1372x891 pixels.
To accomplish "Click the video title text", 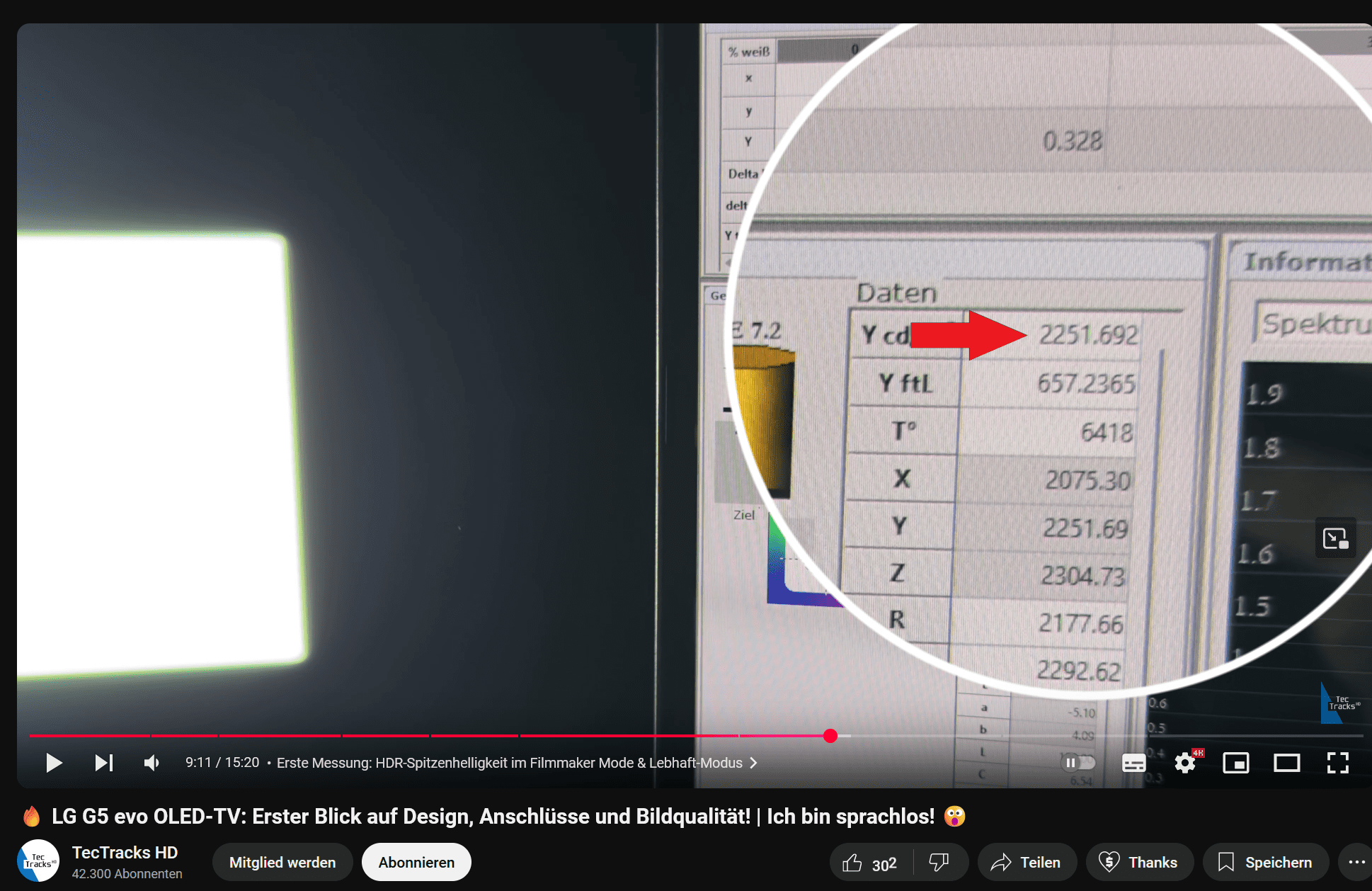I will tap(493, 816).
